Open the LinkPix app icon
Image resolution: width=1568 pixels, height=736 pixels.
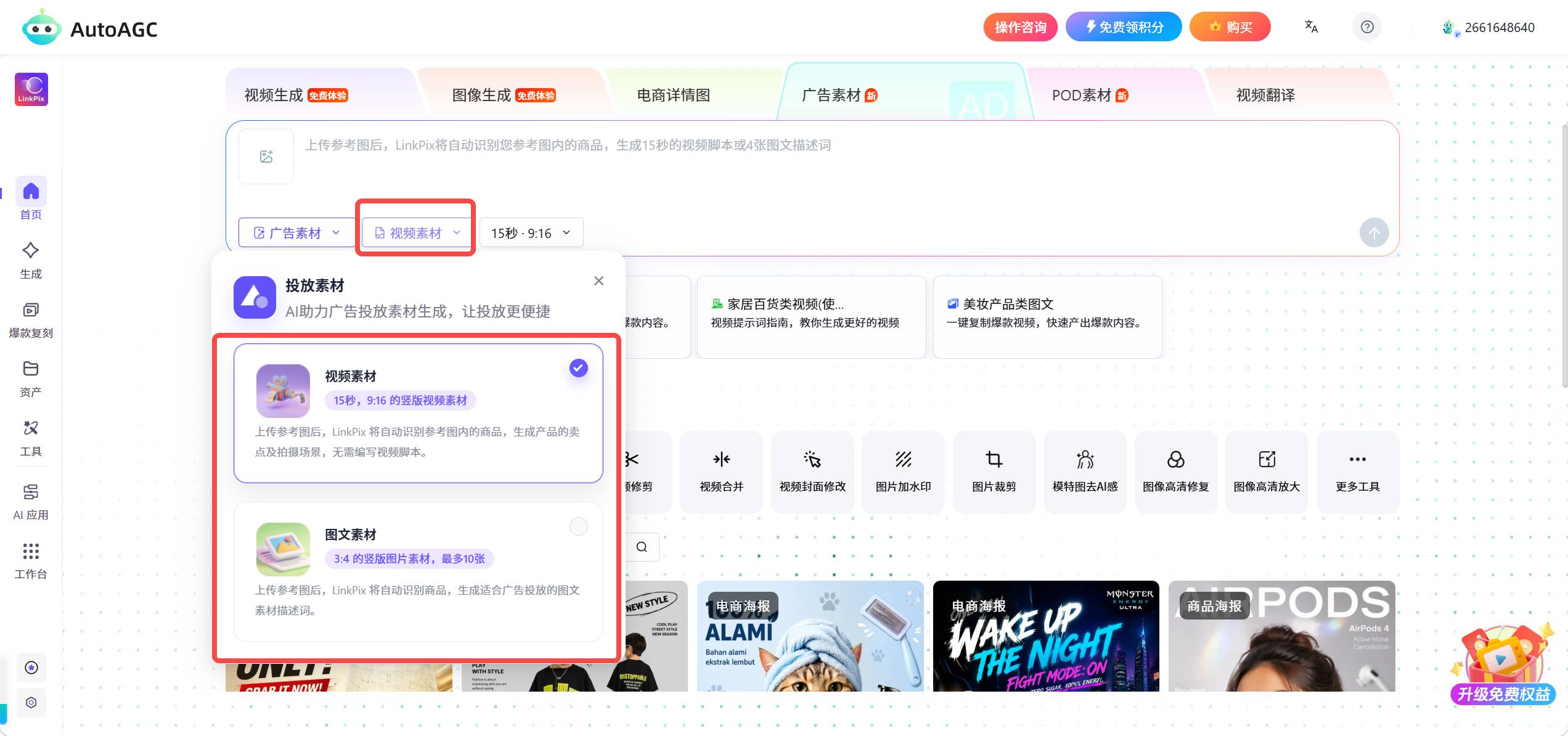pos(31,89)
